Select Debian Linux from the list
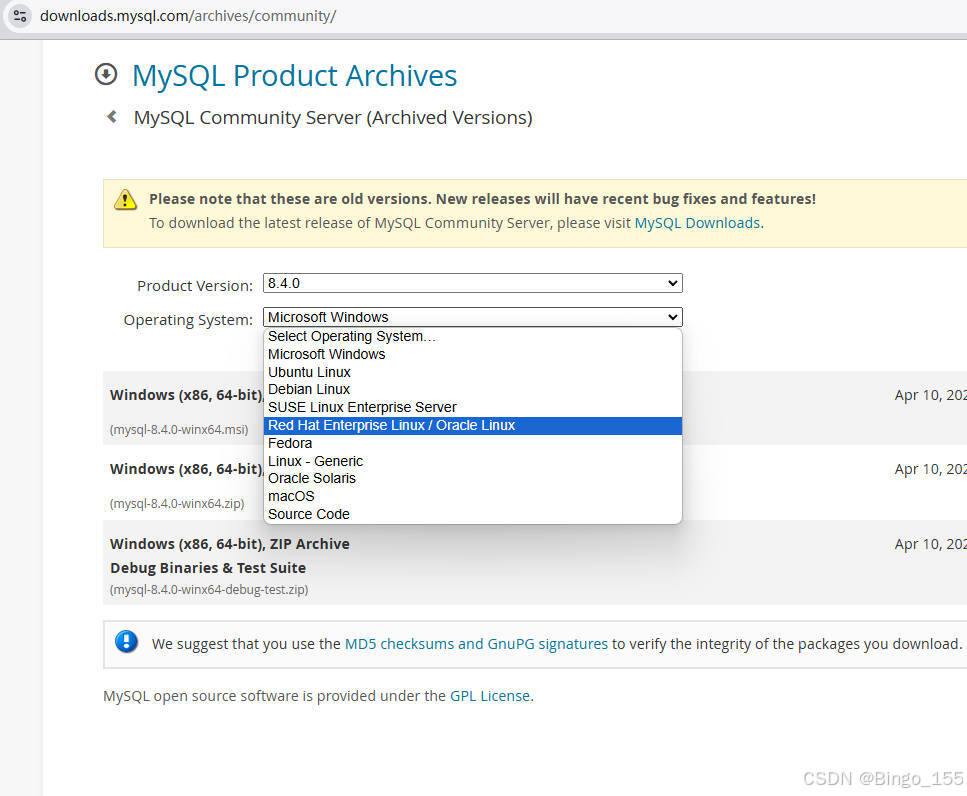The width and height of the screenshot is (967, 796). (x=472, y=390)
